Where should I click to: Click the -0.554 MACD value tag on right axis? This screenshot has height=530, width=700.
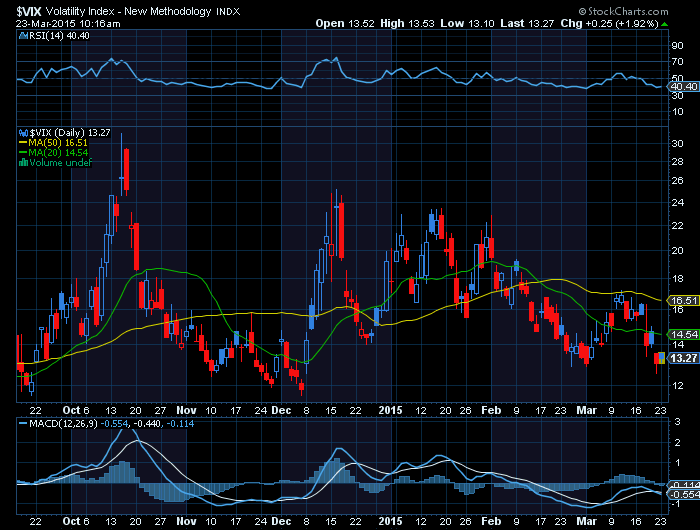[682, 495]
